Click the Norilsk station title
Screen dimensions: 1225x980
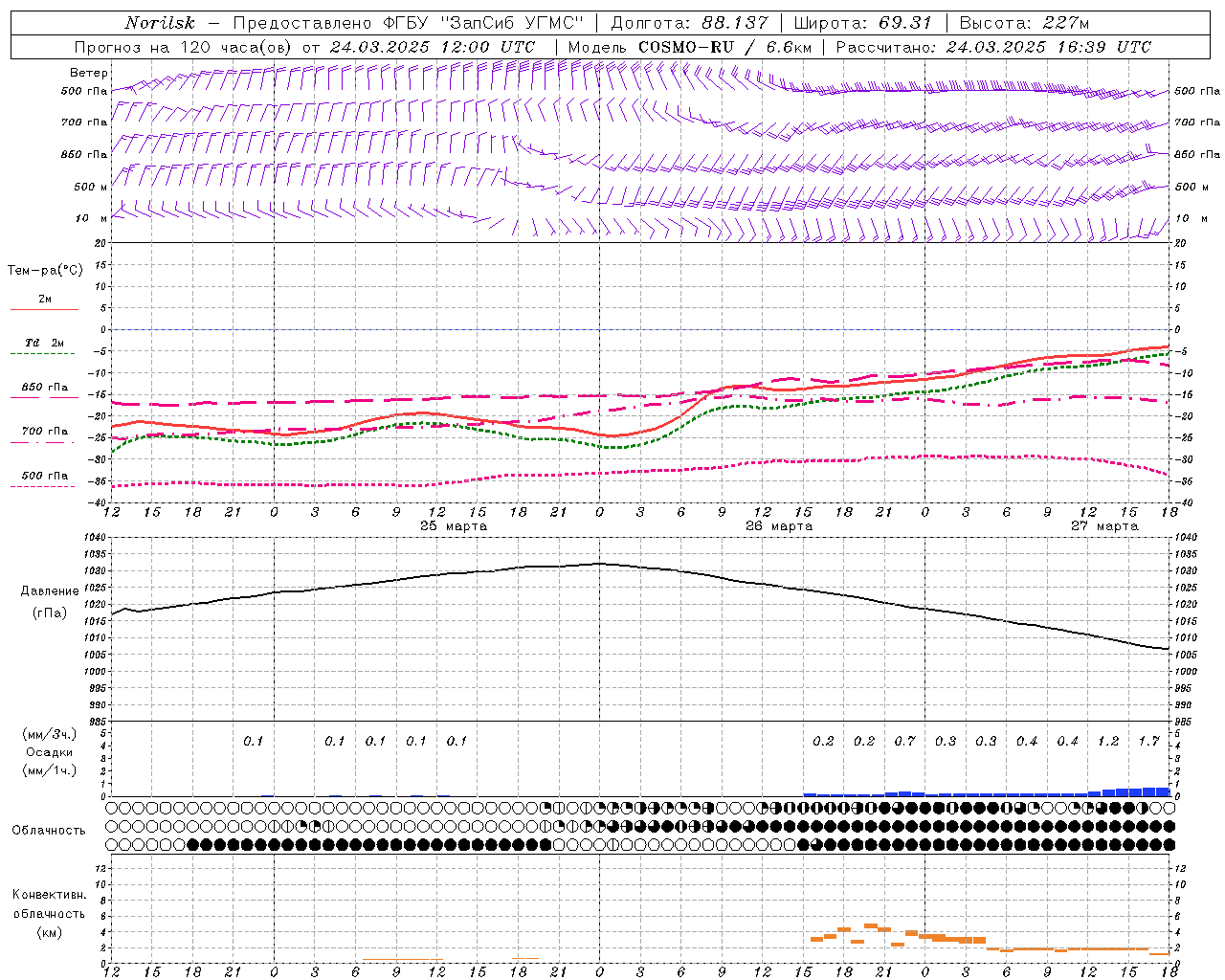(x=159, y=23)
